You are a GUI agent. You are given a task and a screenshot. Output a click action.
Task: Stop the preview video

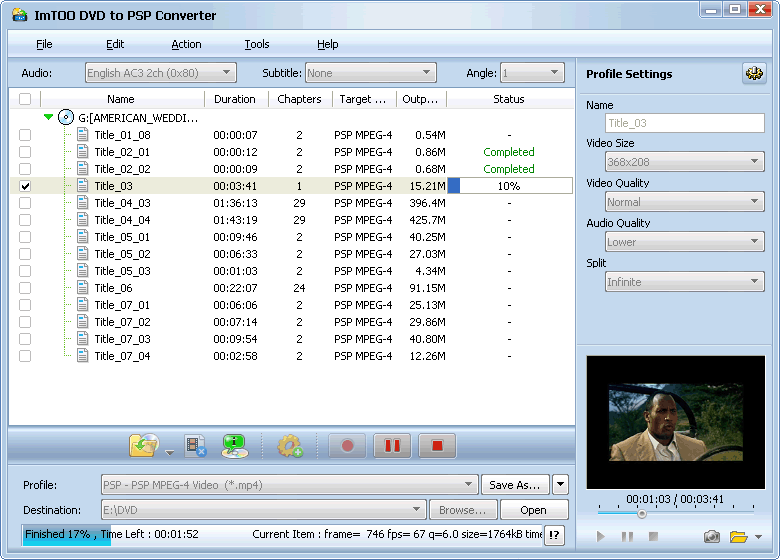pos(654,537)
